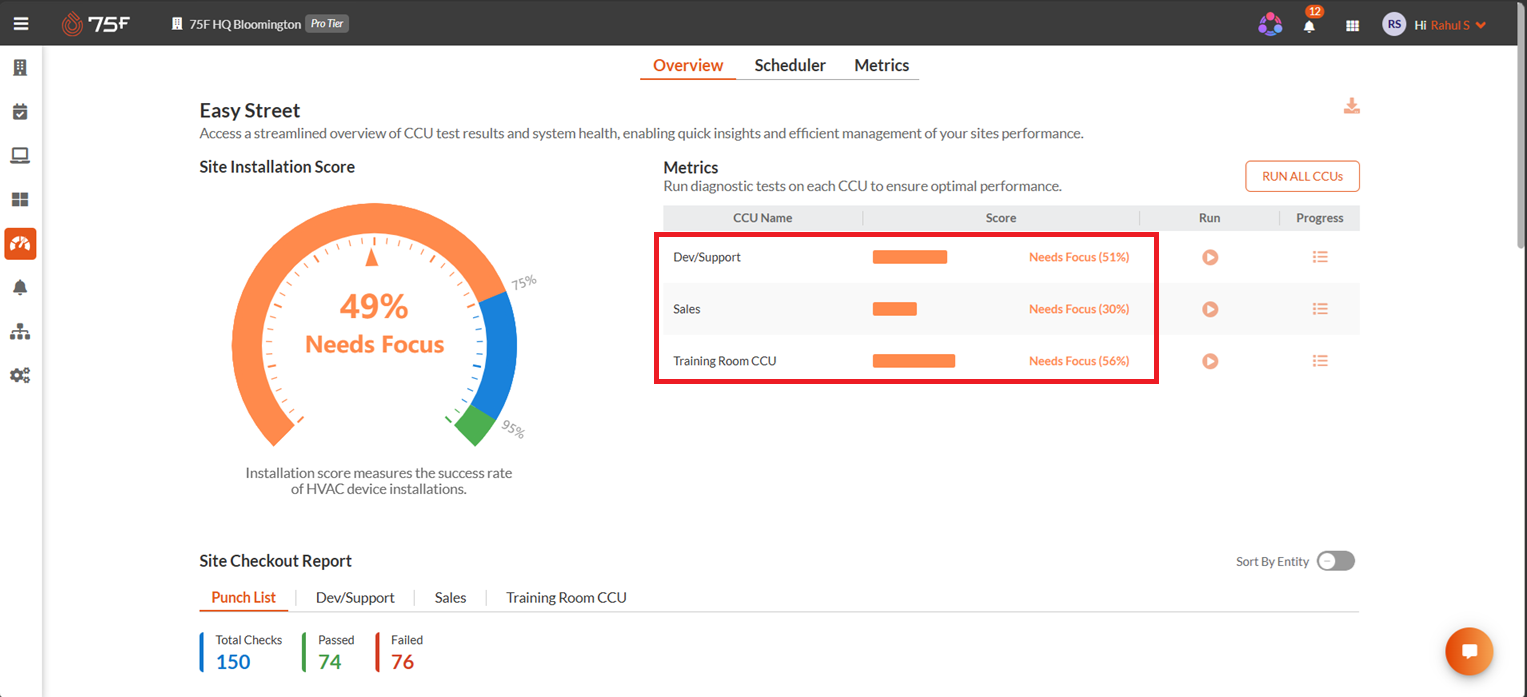Image resolution: width=1527 pixels, height=697 pixels.
Task: Select the speedometer gauge sidebar icon
Action: [x=20, y=243]
